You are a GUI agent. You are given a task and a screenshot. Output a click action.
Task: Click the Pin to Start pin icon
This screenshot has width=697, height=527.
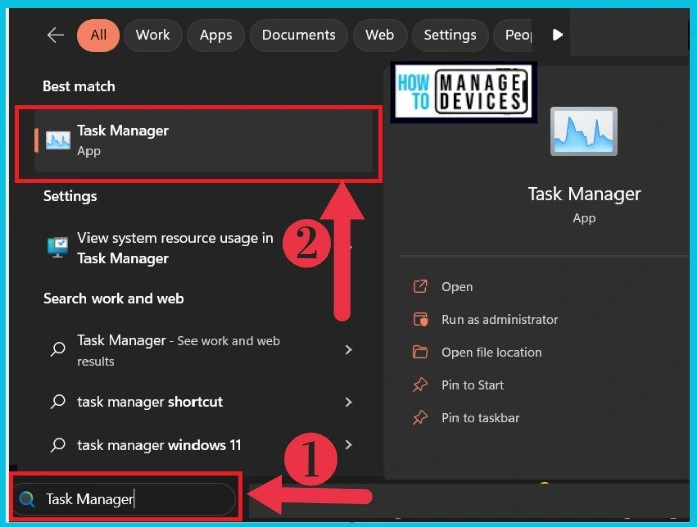tap(421, 385)
